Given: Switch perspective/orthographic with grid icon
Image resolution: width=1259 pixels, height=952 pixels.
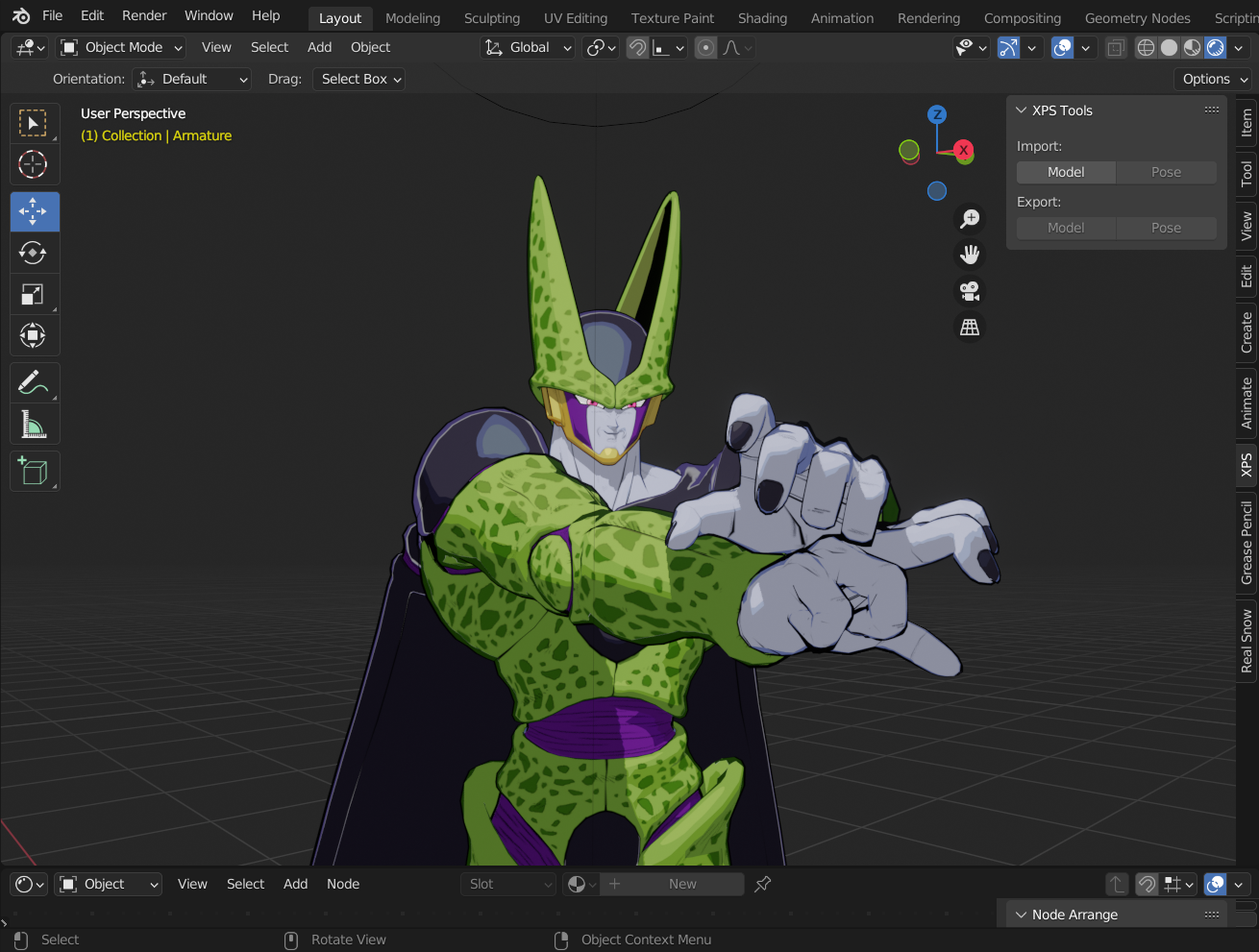Looking at the screenshot, I should (x=970, y=328).
